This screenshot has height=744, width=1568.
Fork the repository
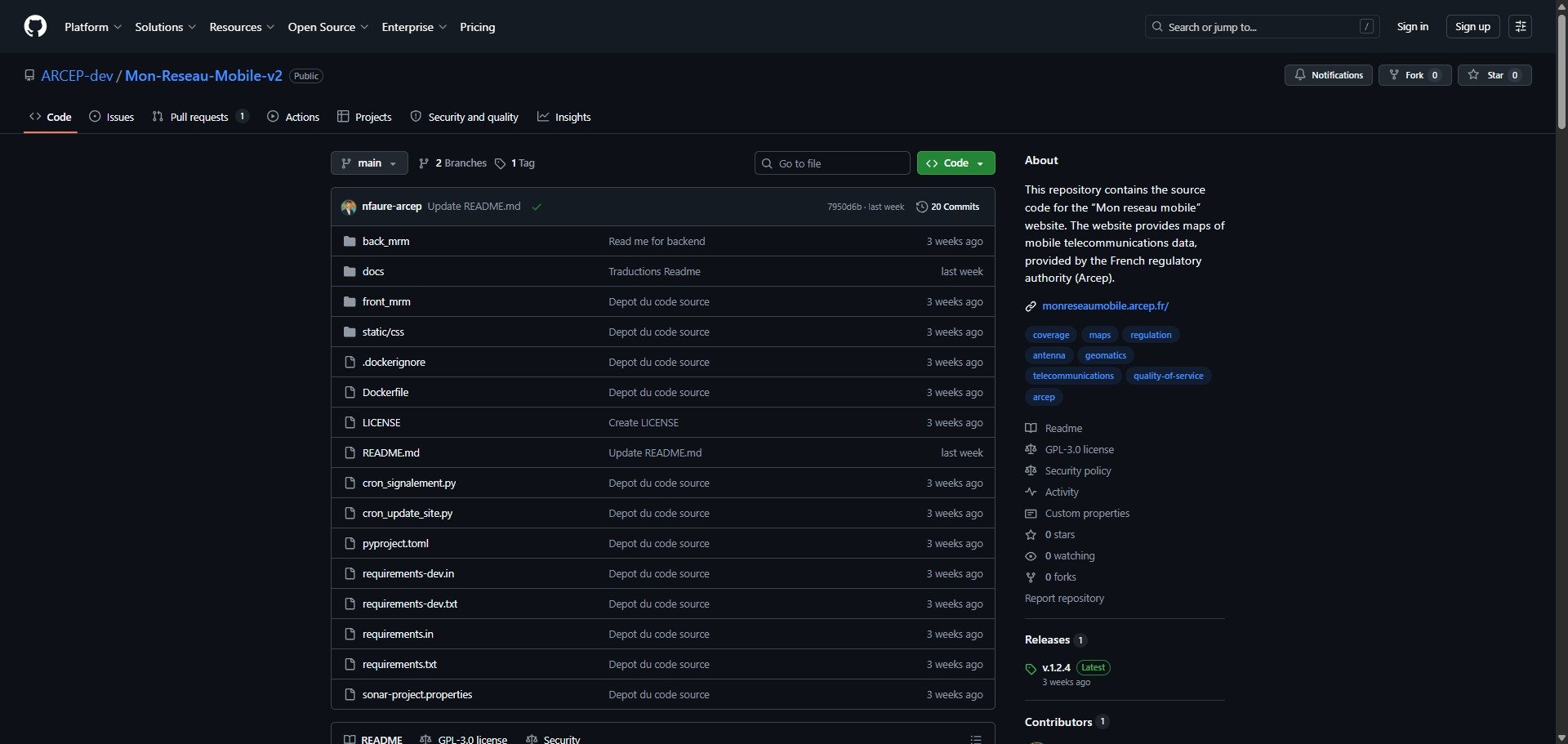(x=1414, y=75)
